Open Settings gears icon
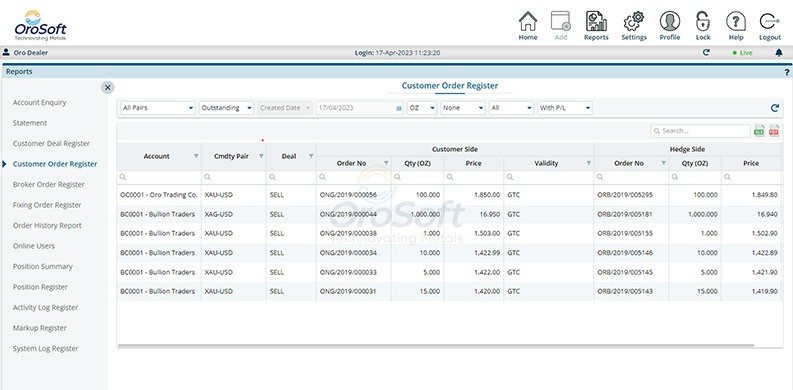The height and width of the screenshot is (390, 793). point(634,21)
